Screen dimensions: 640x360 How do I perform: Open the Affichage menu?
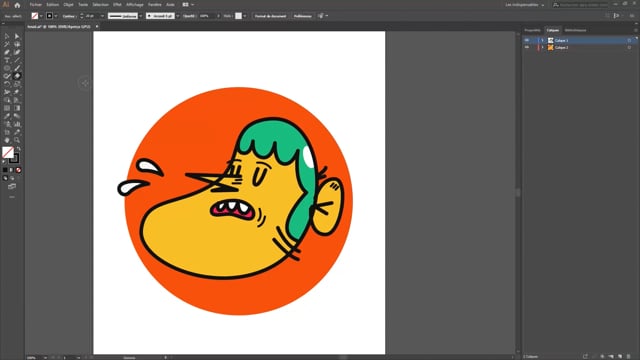click(x=135, y=5)
